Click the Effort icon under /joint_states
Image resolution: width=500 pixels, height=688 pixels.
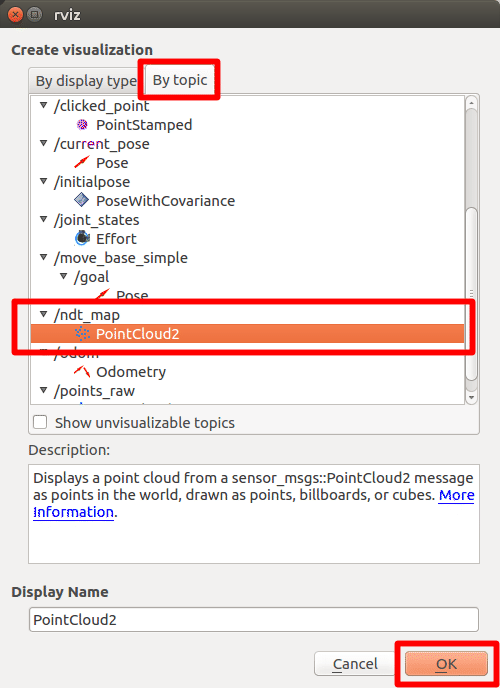pos(82,238)
